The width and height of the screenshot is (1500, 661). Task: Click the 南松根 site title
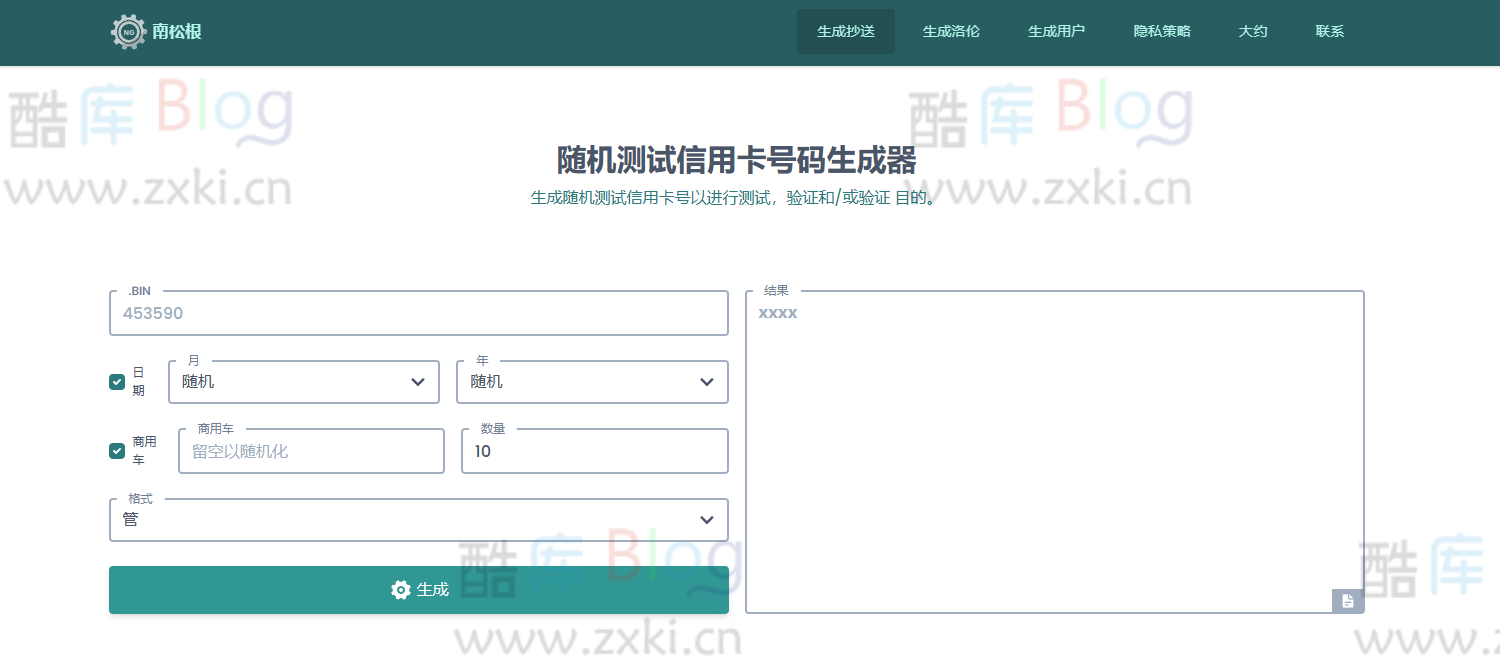click(178, 31)
